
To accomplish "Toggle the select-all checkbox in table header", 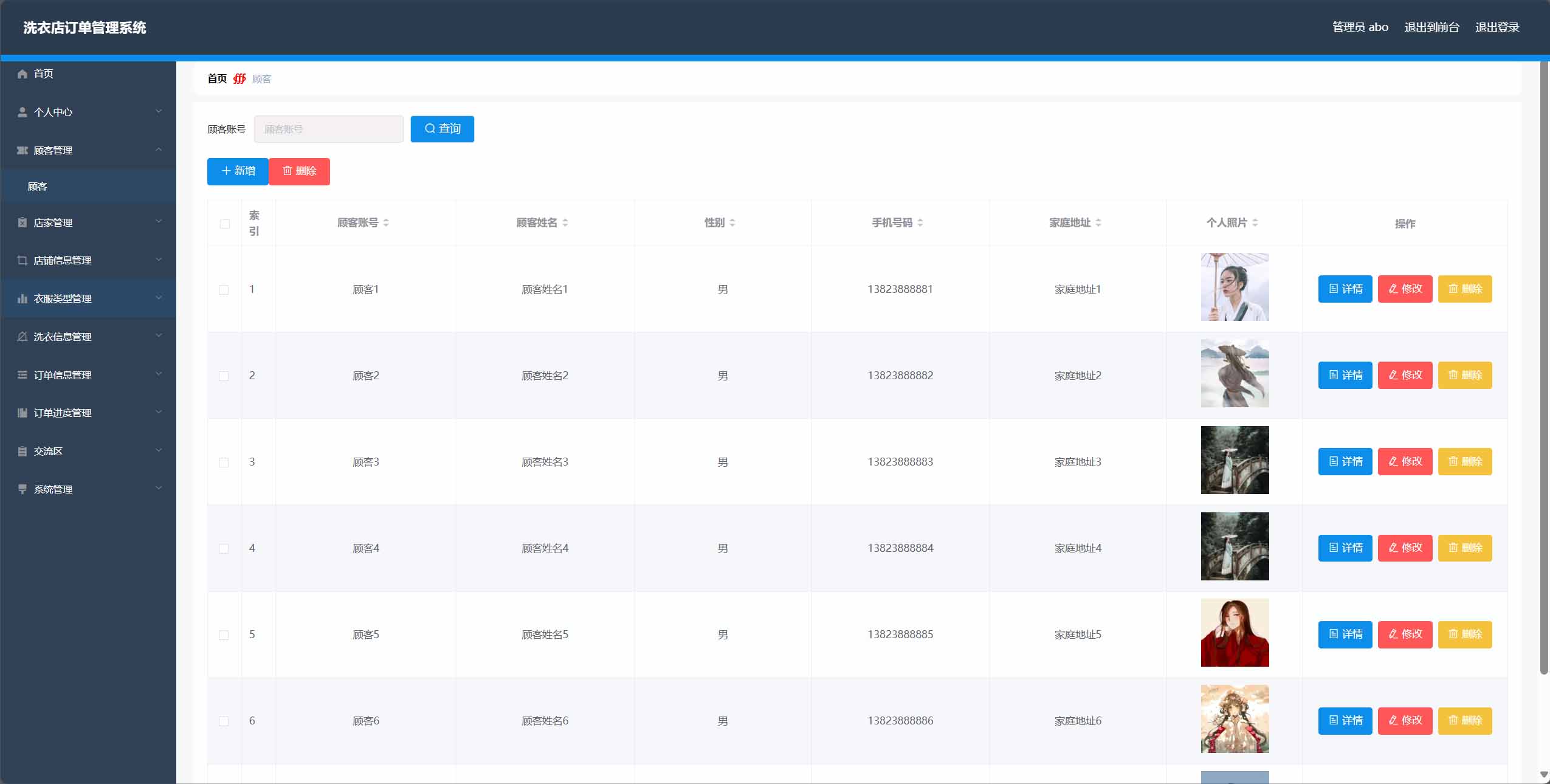I will (225, 224).
